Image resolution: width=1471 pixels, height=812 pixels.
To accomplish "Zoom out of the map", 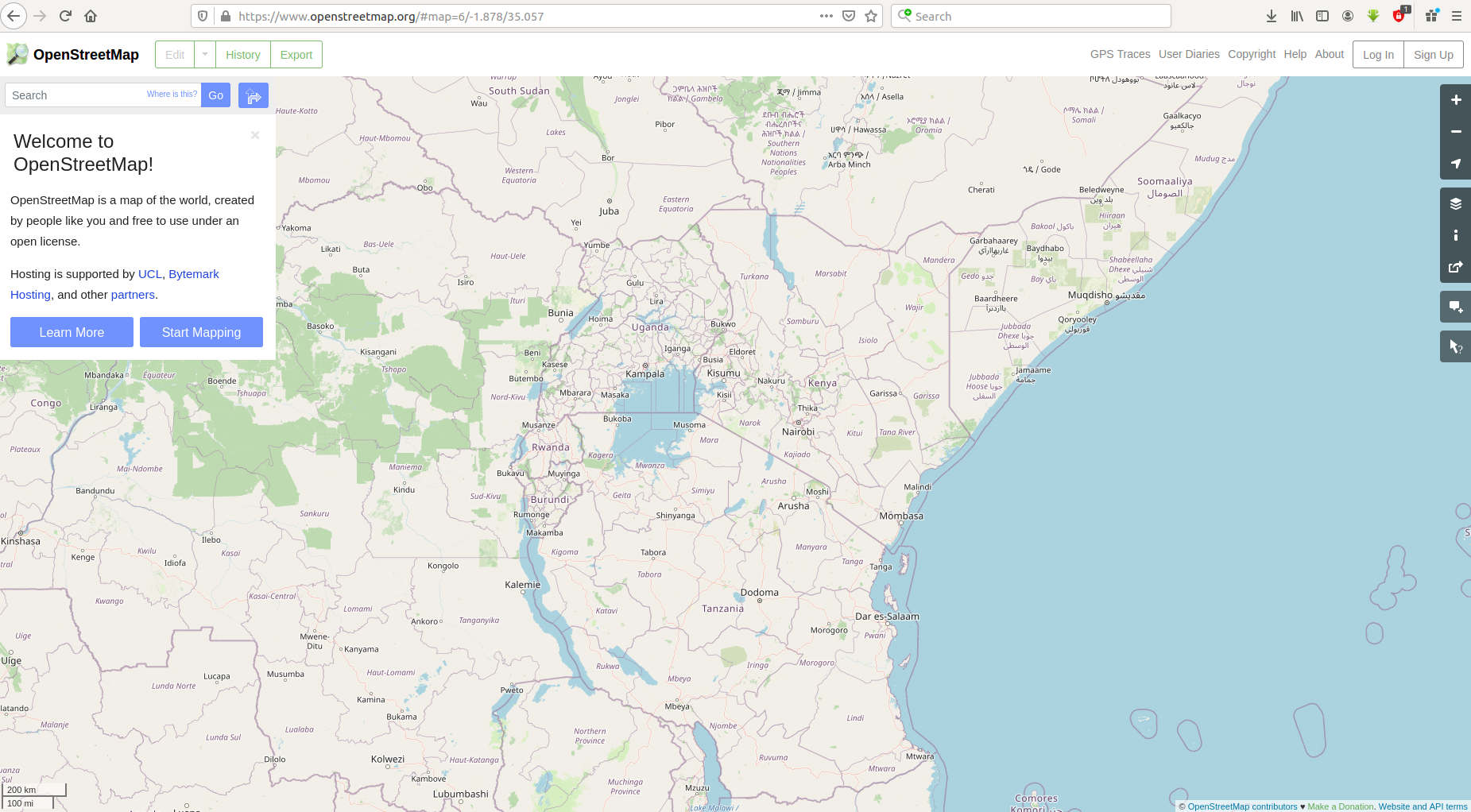I will click(1455, 132).
